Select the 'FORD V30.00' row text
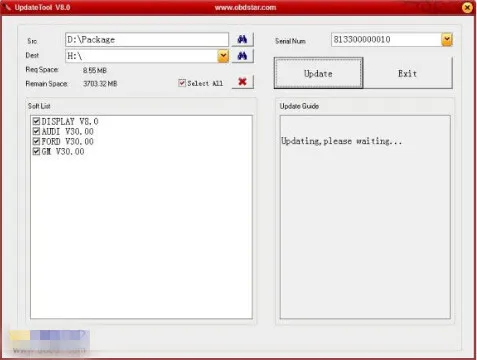The width and height of the screenshot is (477, 360). click(68, 141)
